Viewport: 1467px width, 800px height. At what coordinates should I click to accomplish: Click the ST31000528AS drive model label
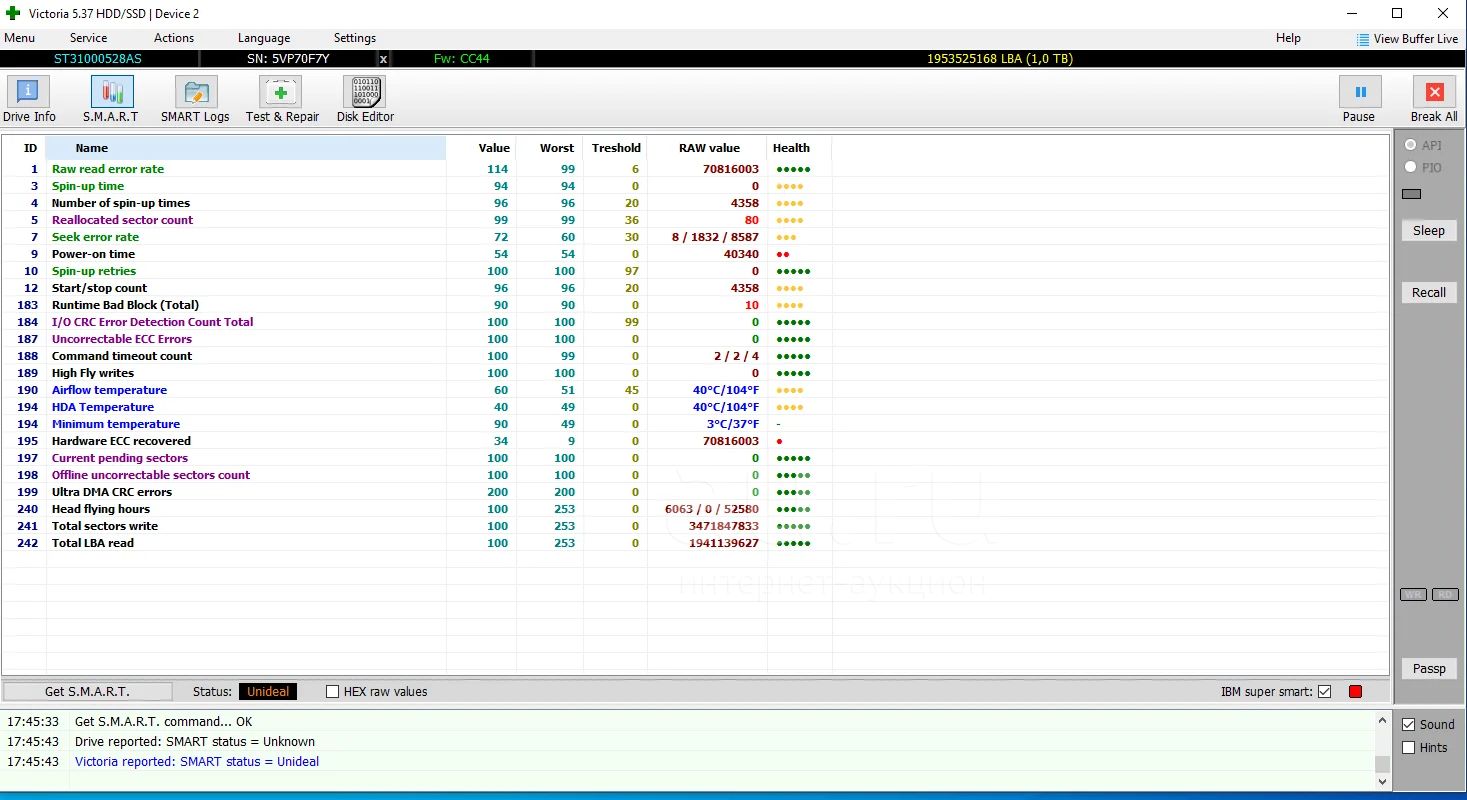coord(97,59)
